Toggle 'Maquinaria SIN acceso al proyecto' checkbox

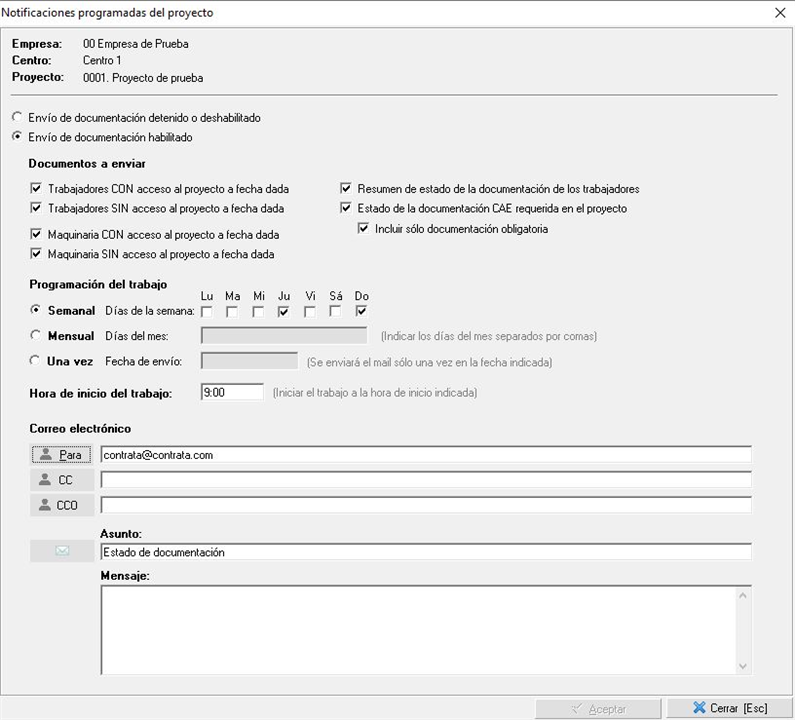(x=37, y=254)
